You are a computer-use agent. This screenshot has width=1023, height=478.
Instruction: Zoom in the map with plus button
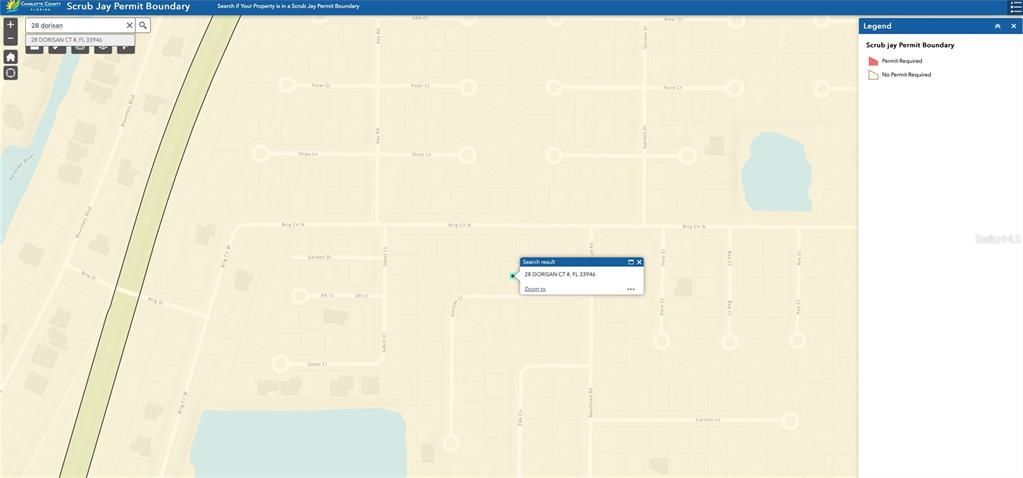(x=10, y=24)
